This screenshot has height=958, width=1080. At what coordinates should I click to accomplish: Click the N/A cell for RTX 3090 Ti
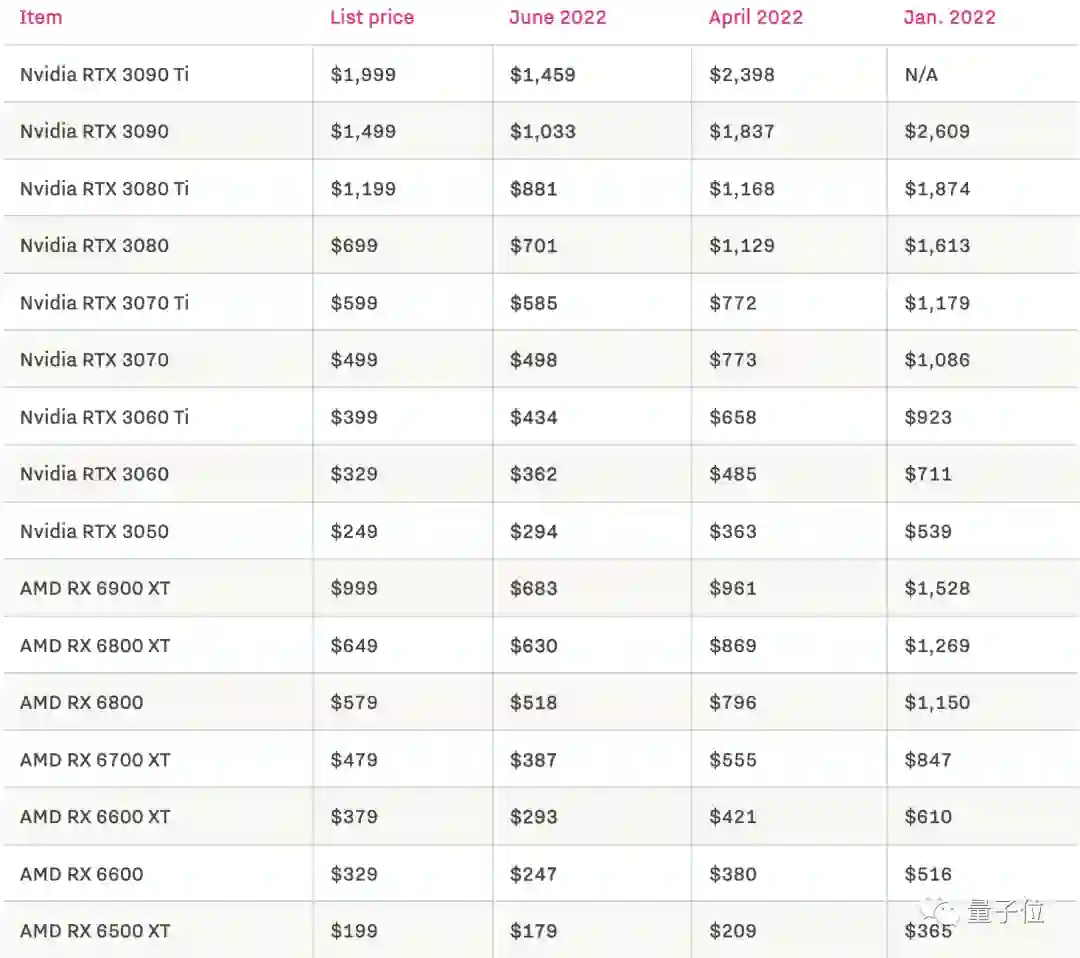(921, 74)
